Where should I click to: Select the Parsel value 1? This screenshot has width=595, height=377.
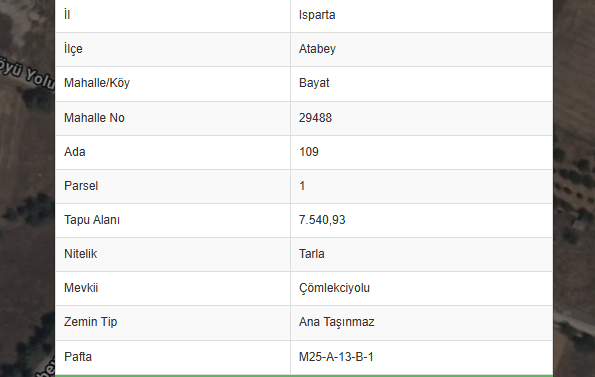302,186
